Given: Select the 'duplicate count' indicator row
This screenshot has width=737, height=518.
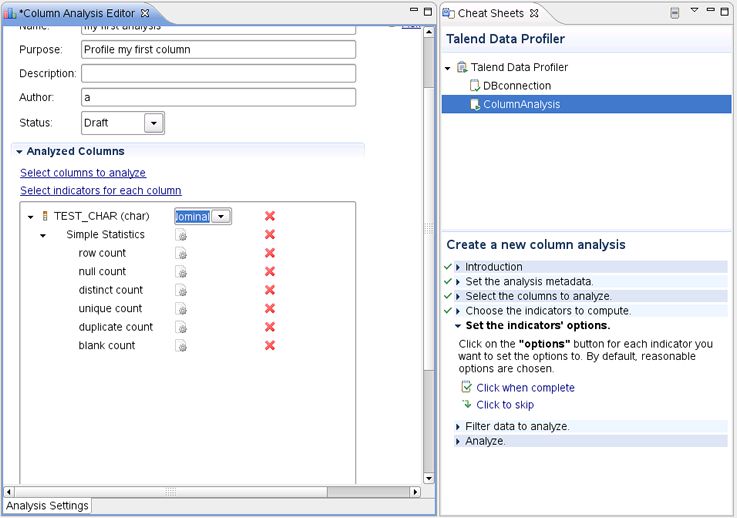Looking at the screenshot, I should point(116,327).
